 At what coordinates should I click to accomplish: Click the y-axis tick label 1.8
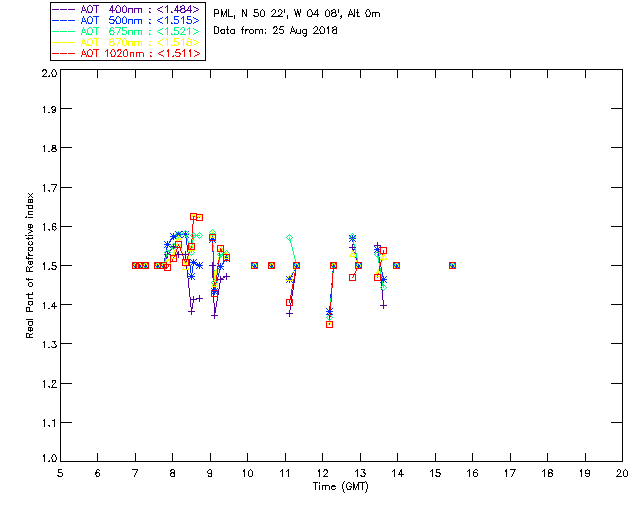pyautogui.click(x=49, y=148)
